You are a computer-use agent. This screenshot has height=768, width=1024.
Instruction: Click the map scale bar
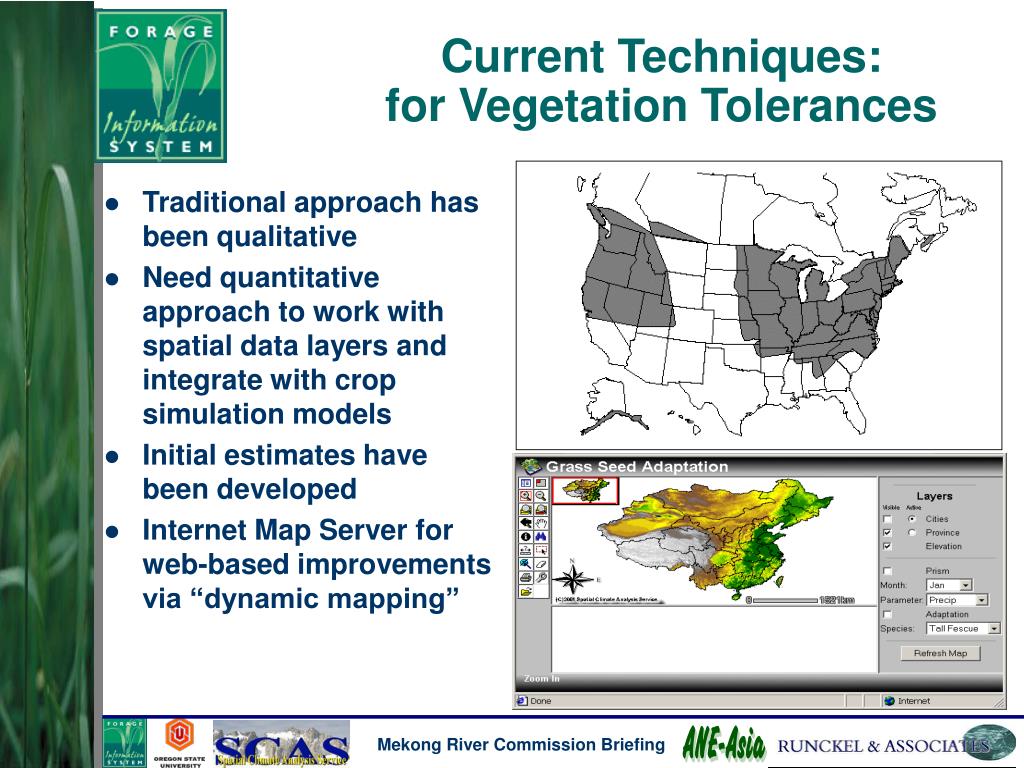pos(801,600)
